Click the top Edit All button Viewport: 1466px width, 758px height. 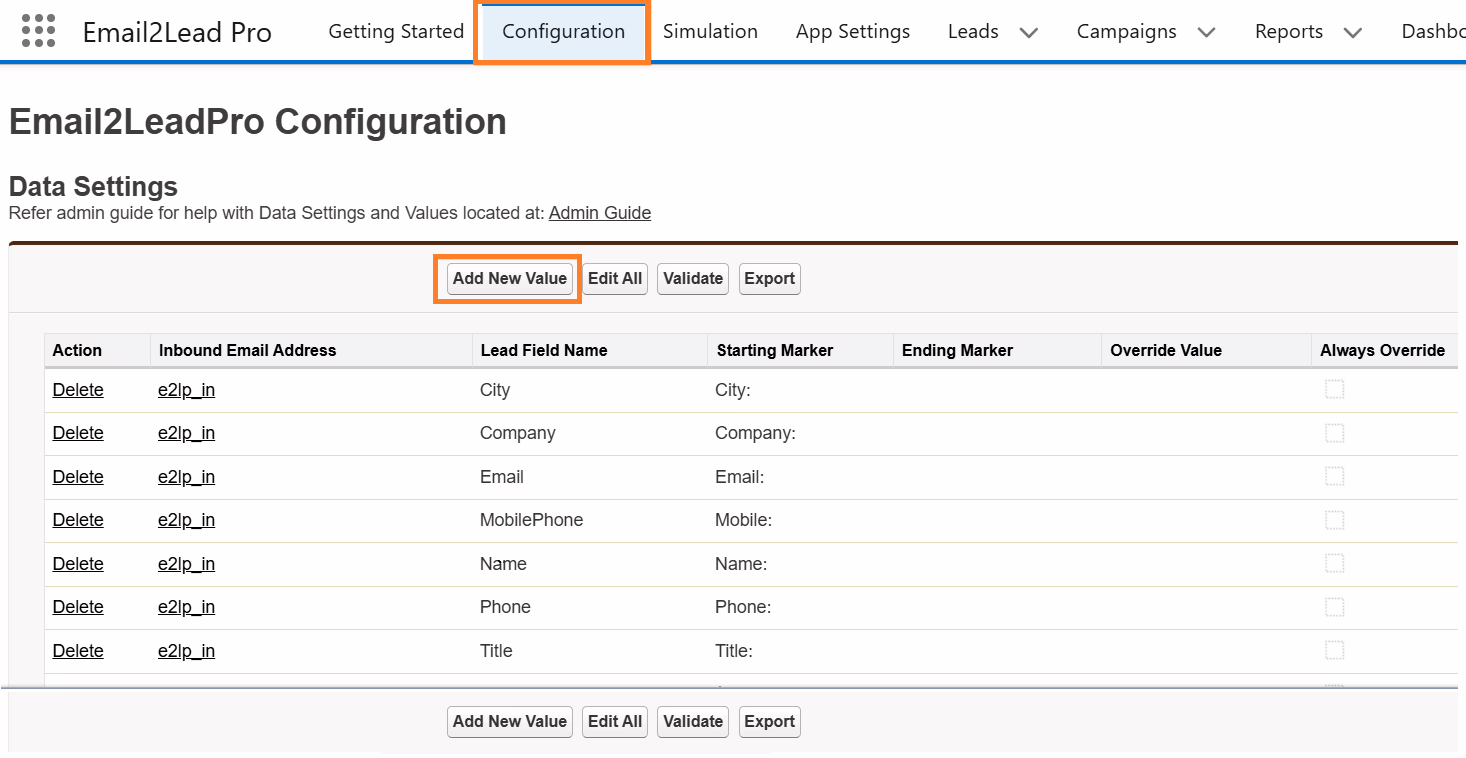pyautogui.click(x=615, y=279)
